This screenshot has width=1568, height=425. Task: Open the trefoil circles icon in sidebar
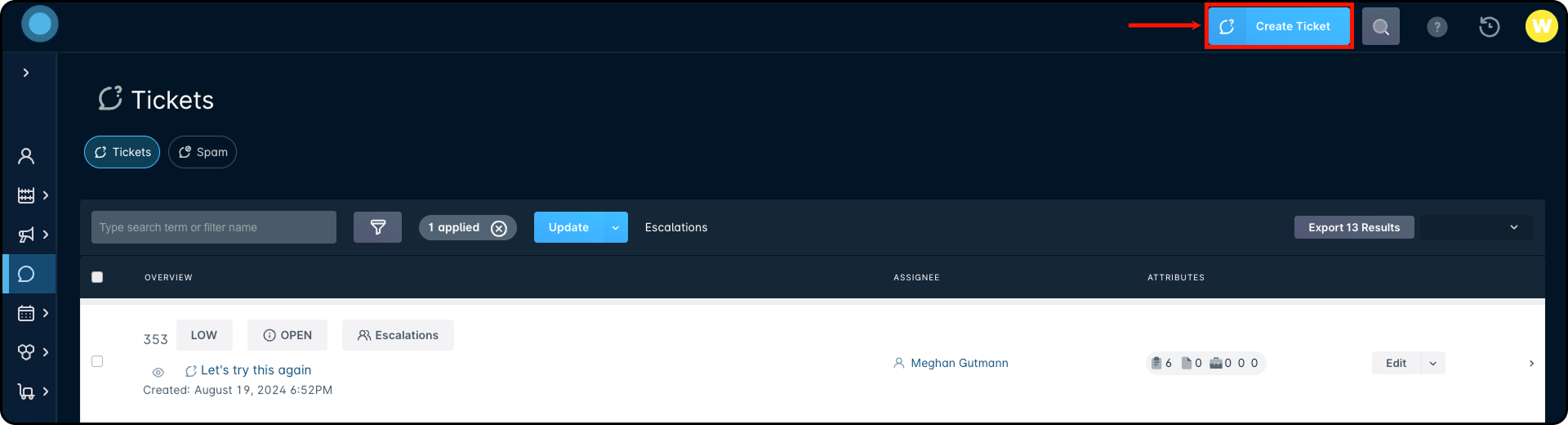pos(26,352)
